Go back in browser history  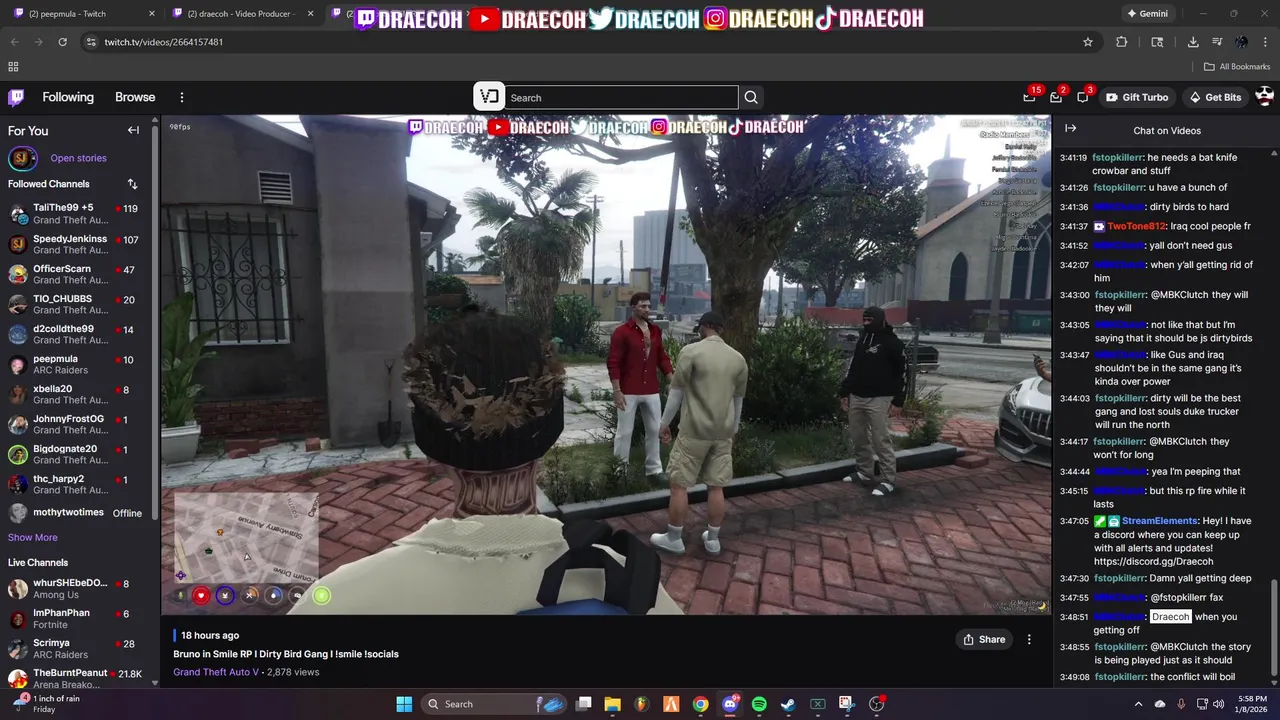[x=14, y=42]
